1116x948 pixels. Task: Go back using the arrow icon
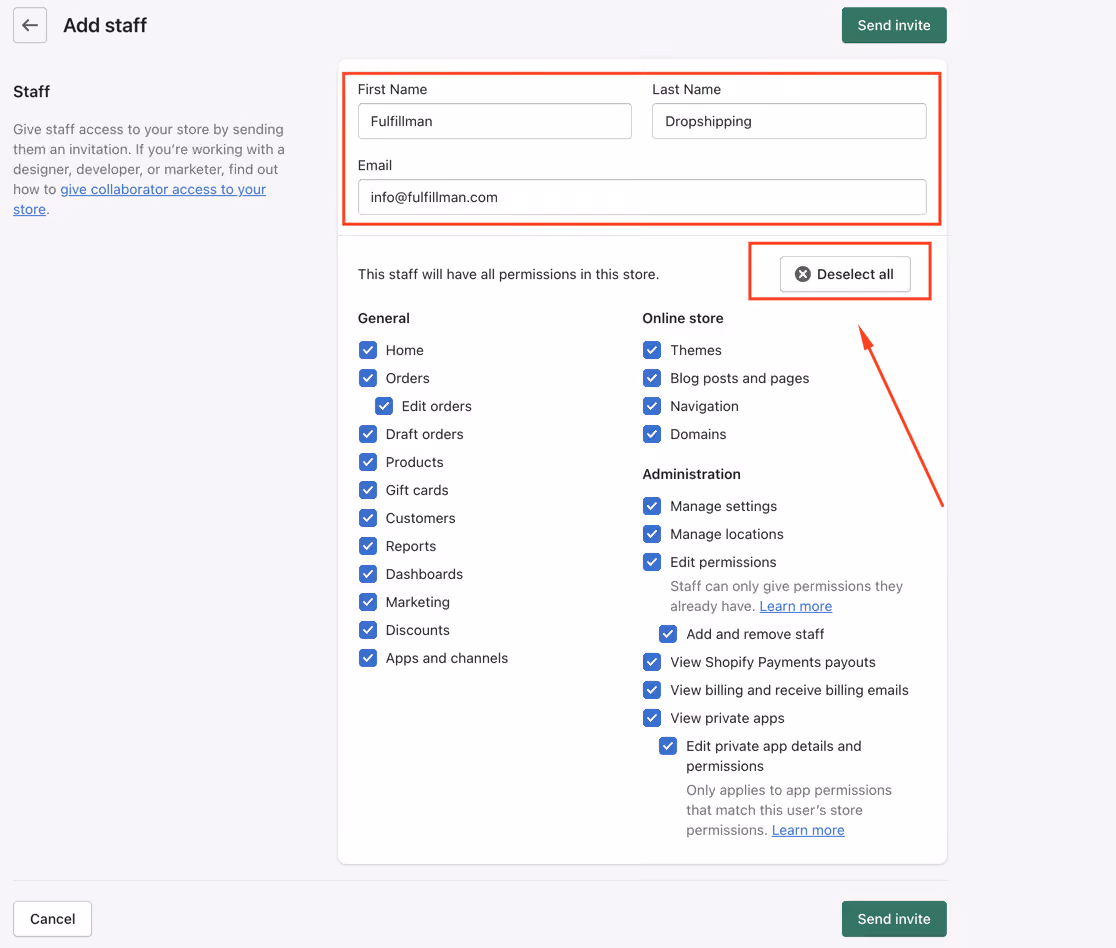[x=30, y=26]
